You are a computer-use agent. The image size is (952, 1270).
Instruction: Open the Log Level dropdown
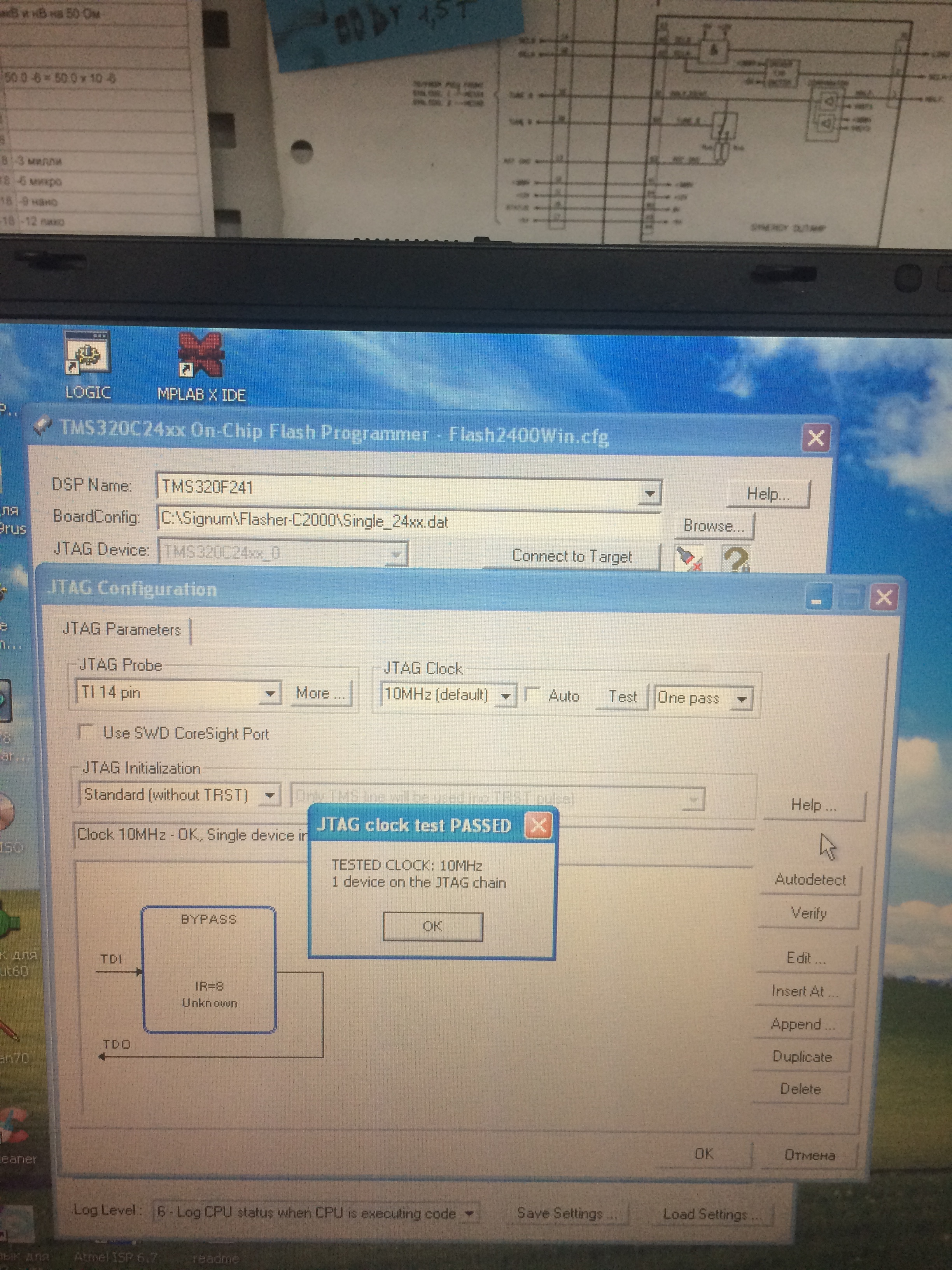469,1213
